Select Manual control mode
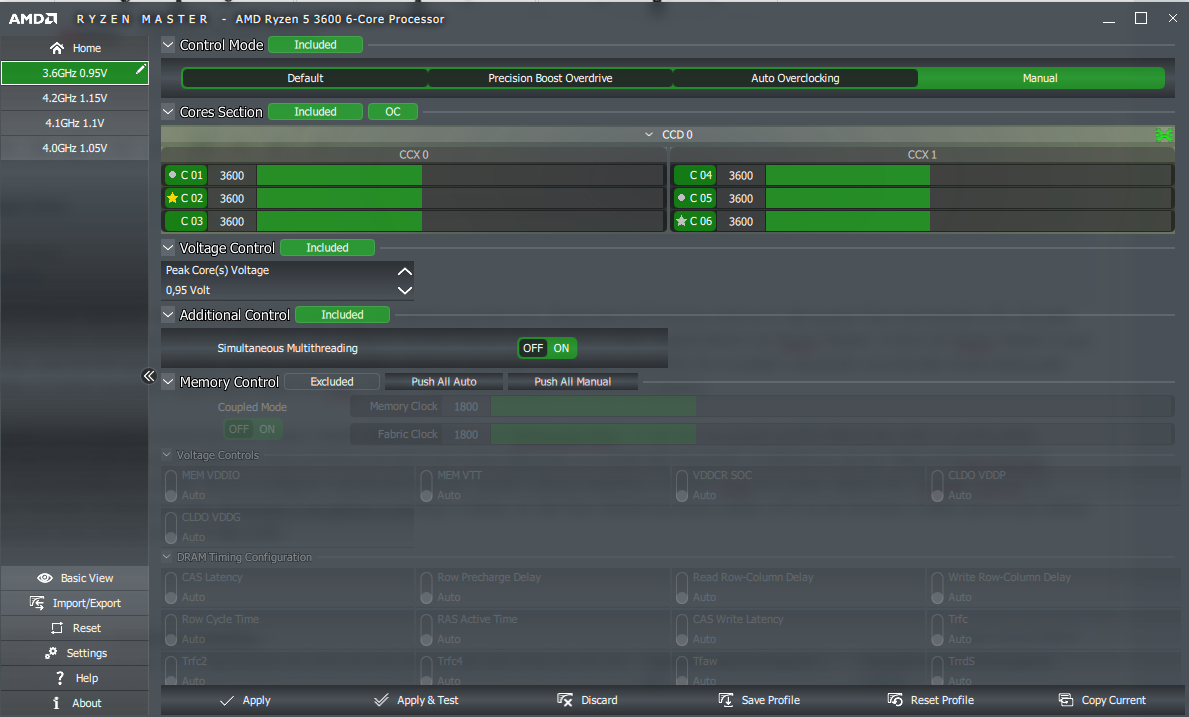This screenshot has width=1189, height=717. coord(1040,78)
